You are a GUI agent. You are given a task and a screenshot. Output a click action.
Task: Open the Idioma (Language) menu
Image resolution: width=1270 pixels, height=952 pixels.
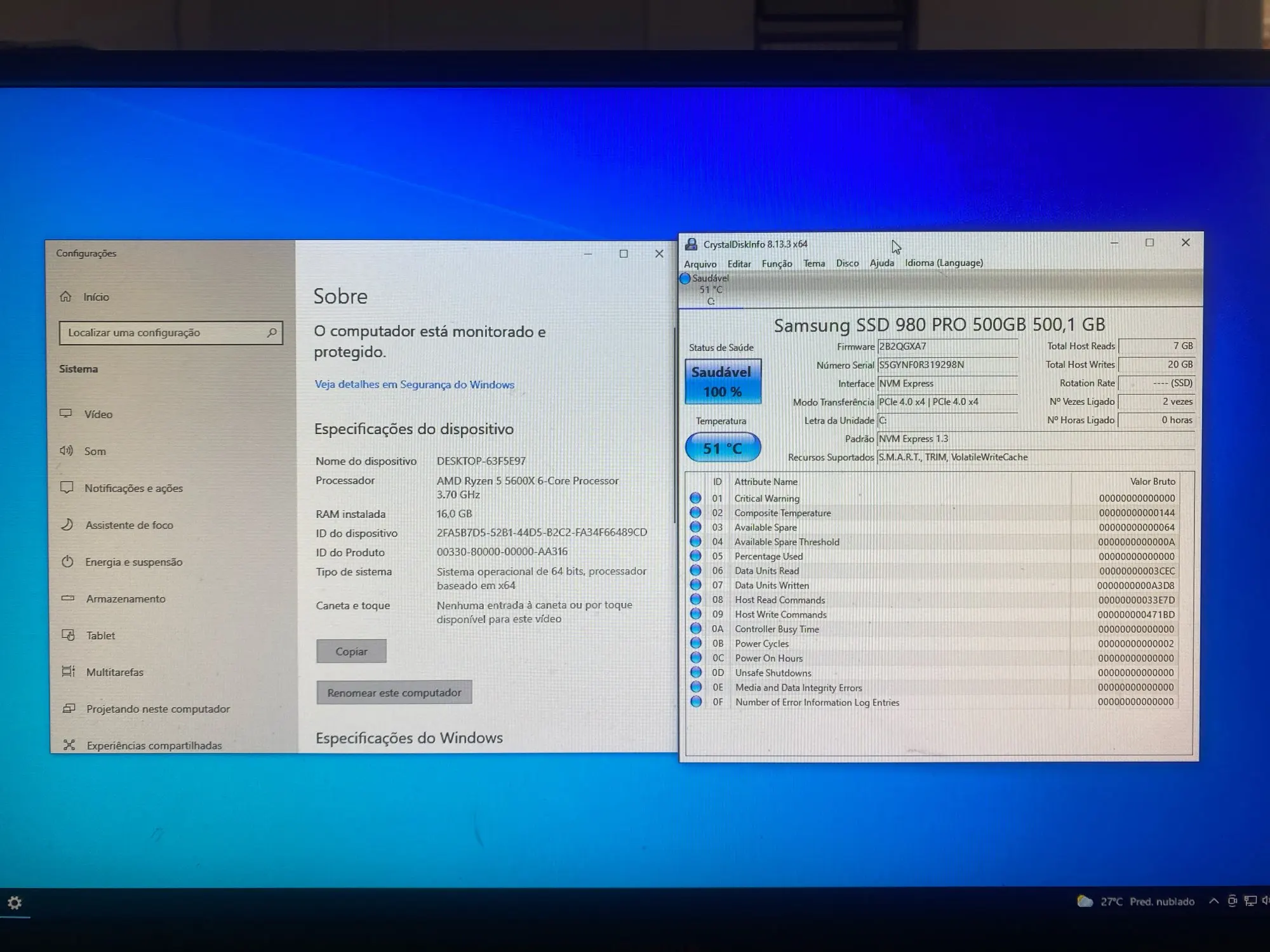point(944,263)
